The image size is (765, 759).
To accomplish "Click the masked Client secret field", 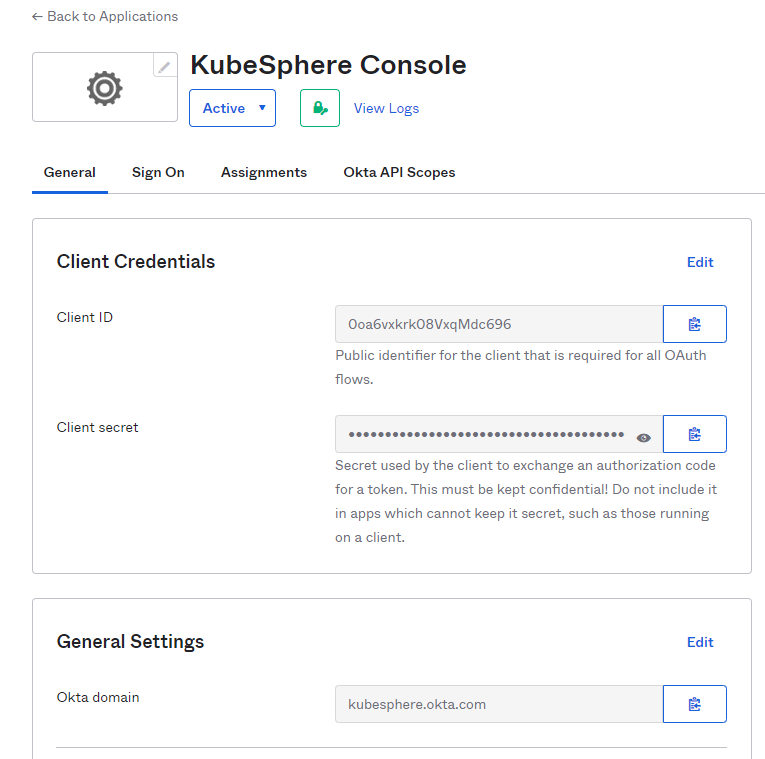I will point(485,434).
